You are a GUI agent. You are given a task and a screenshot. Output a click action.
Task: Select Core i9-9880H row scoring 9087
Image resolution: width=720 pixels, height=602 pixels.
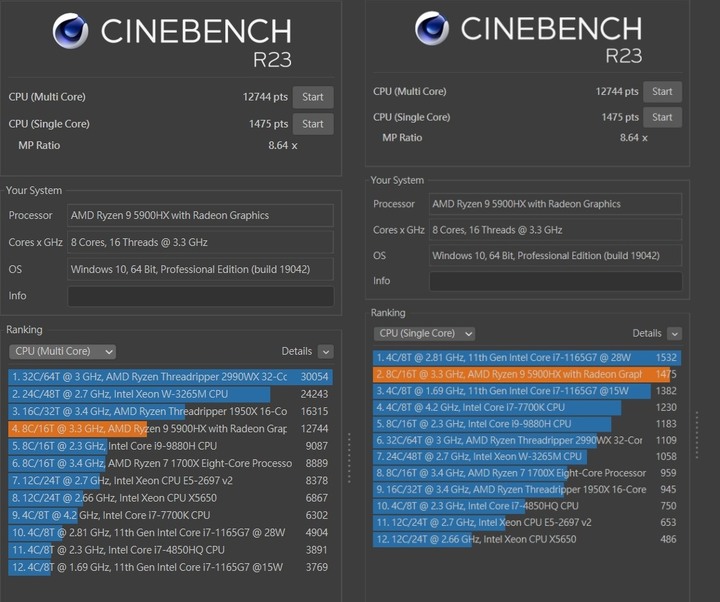(x=170, y=446)
